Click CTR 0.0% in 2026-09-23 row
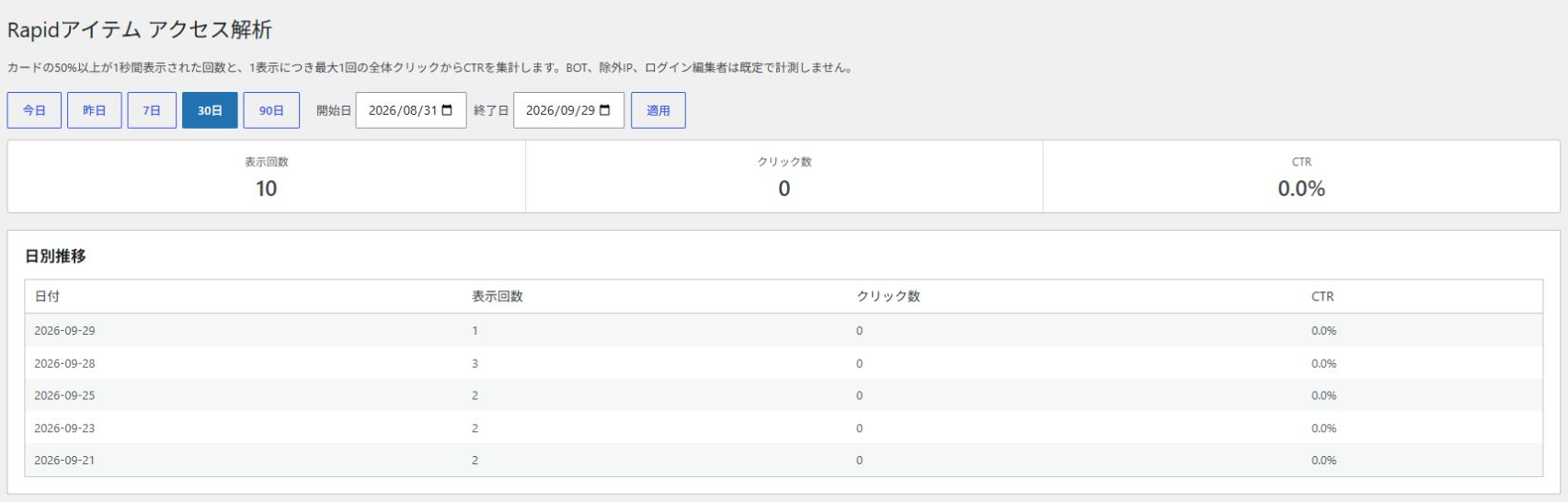This screenshot has height=502, width=1568. (1323, 428)
